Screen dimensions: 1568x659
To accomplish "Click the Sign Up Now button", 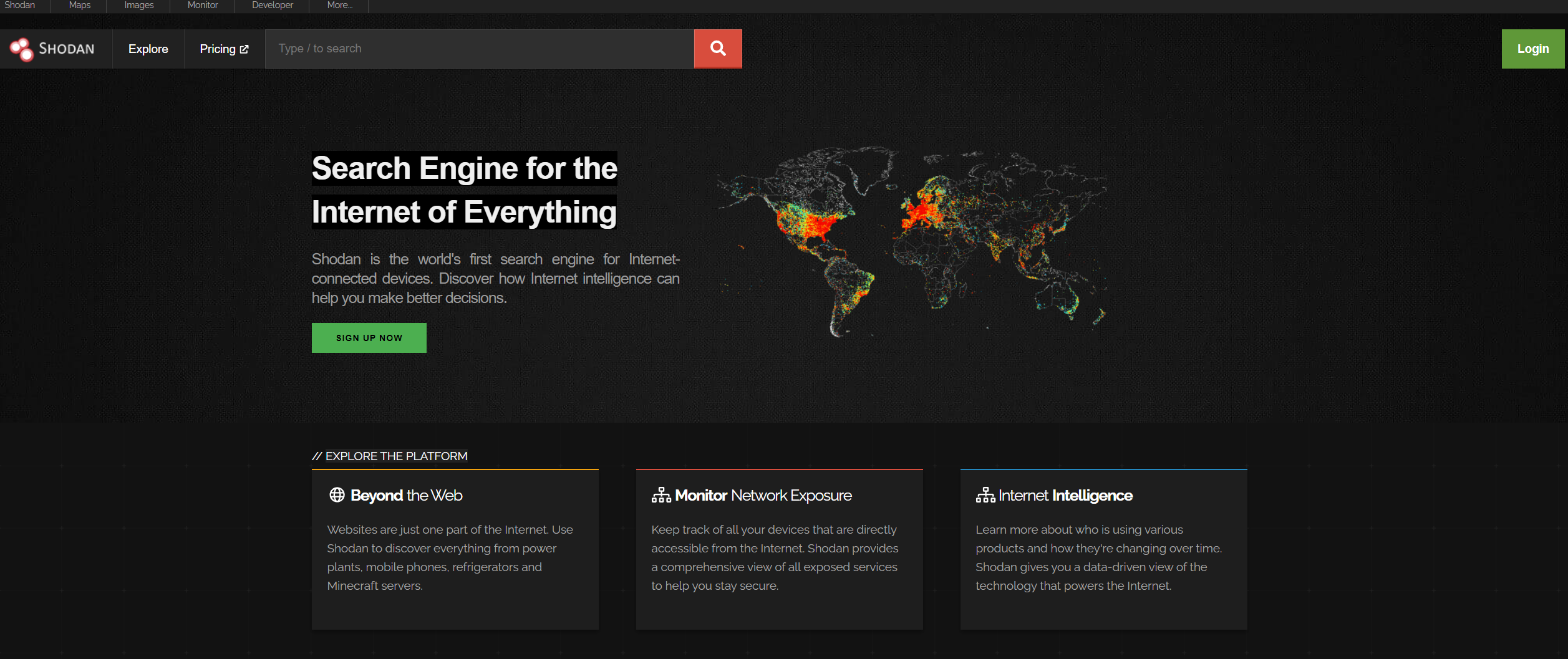I will 369,338.
